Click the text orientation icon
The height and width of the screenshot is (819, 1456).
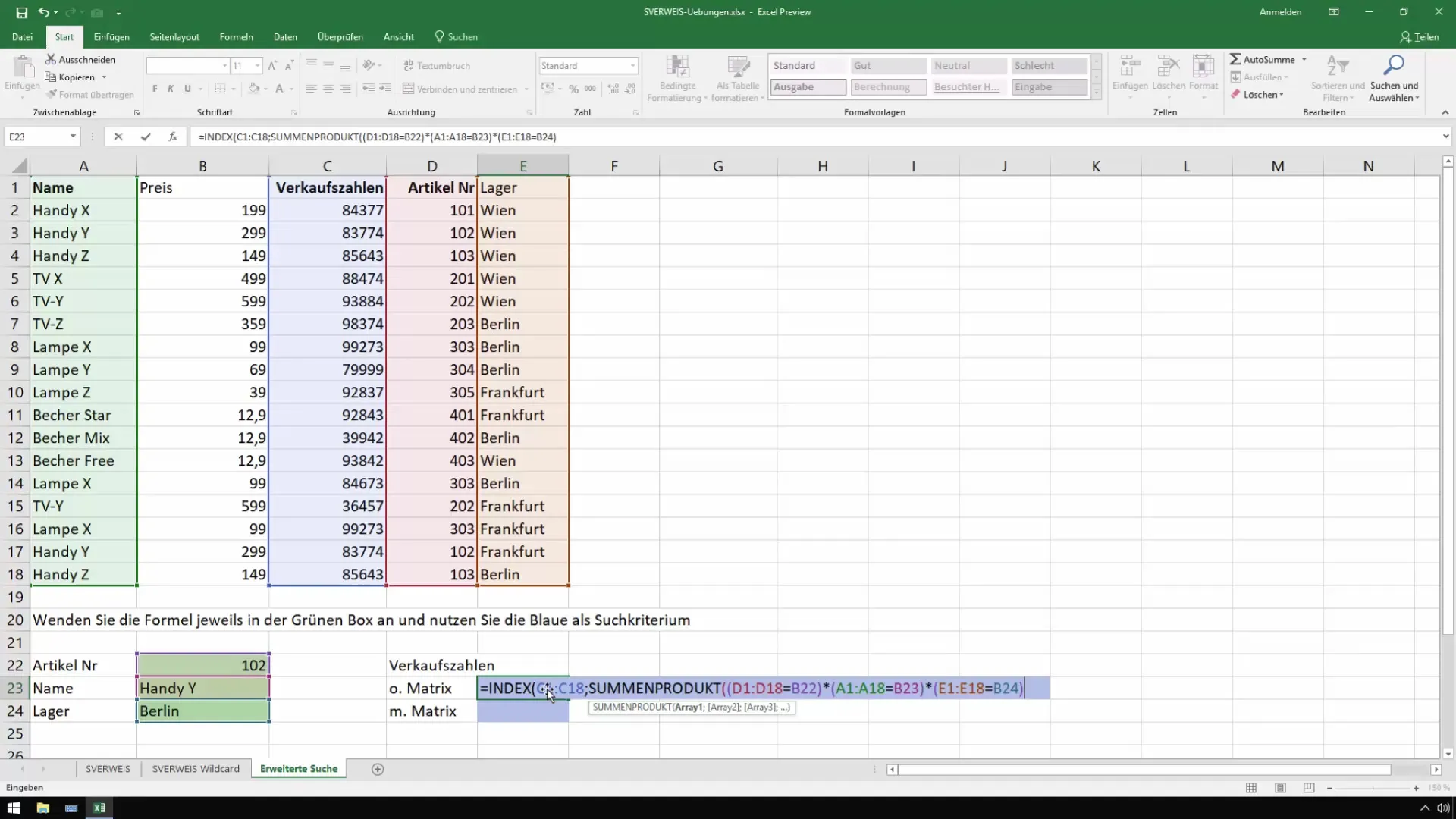point(369,66)
